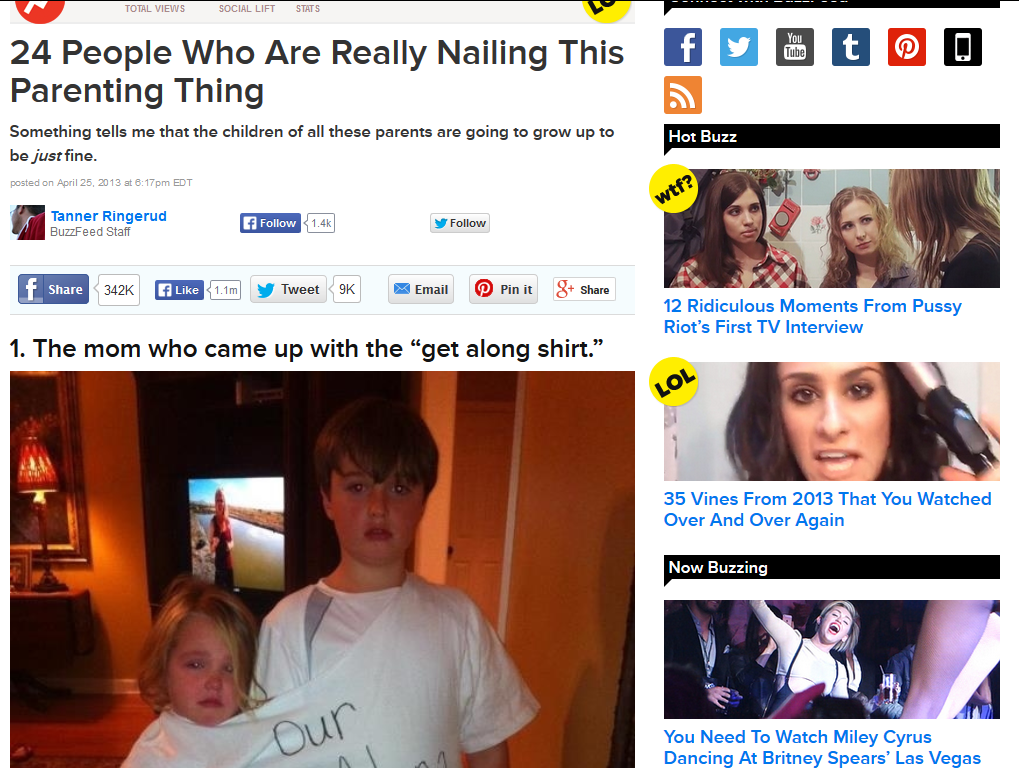The width and height of the screenshot is (1019, 768).
Task: Tweet this article
Action: point(288,289)
